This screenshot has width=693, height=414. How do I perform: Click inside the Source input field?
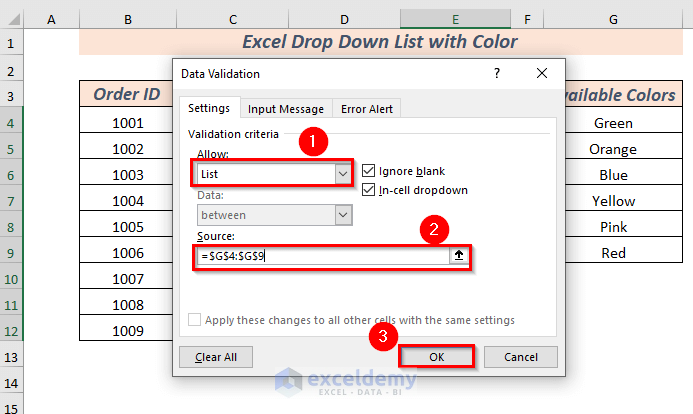[323, 256]
